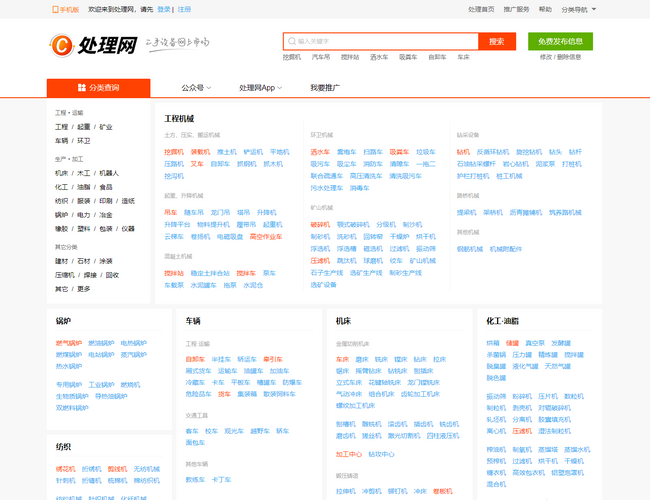The height and width of the screenshot is (500, 650).
Task: Click the 处理网 logo icon
Action: click(x=61, y=45)
